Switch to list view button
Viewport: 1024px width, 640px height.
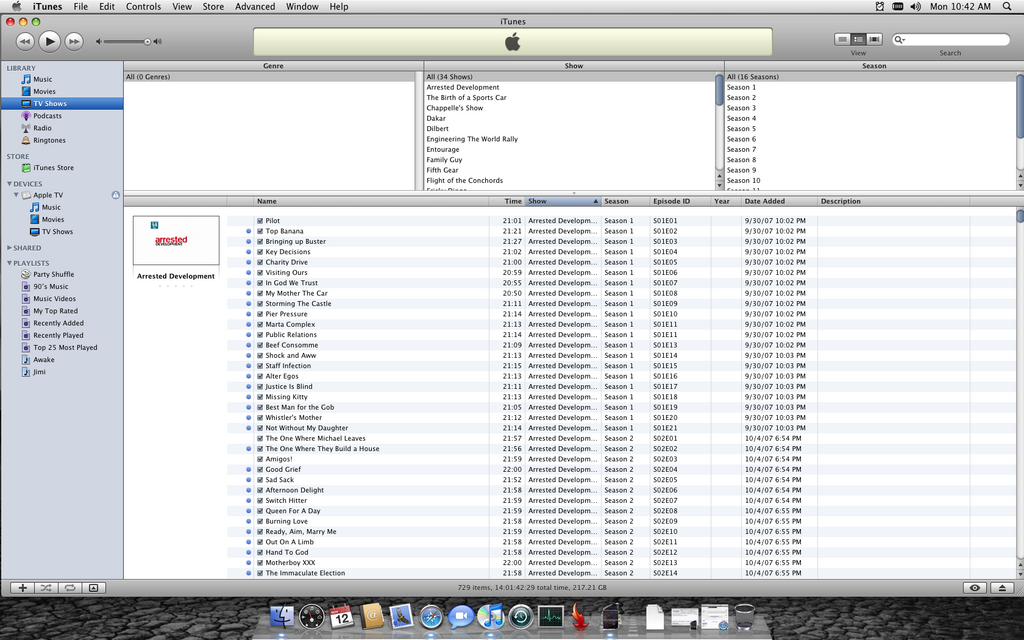pos(842,40)
